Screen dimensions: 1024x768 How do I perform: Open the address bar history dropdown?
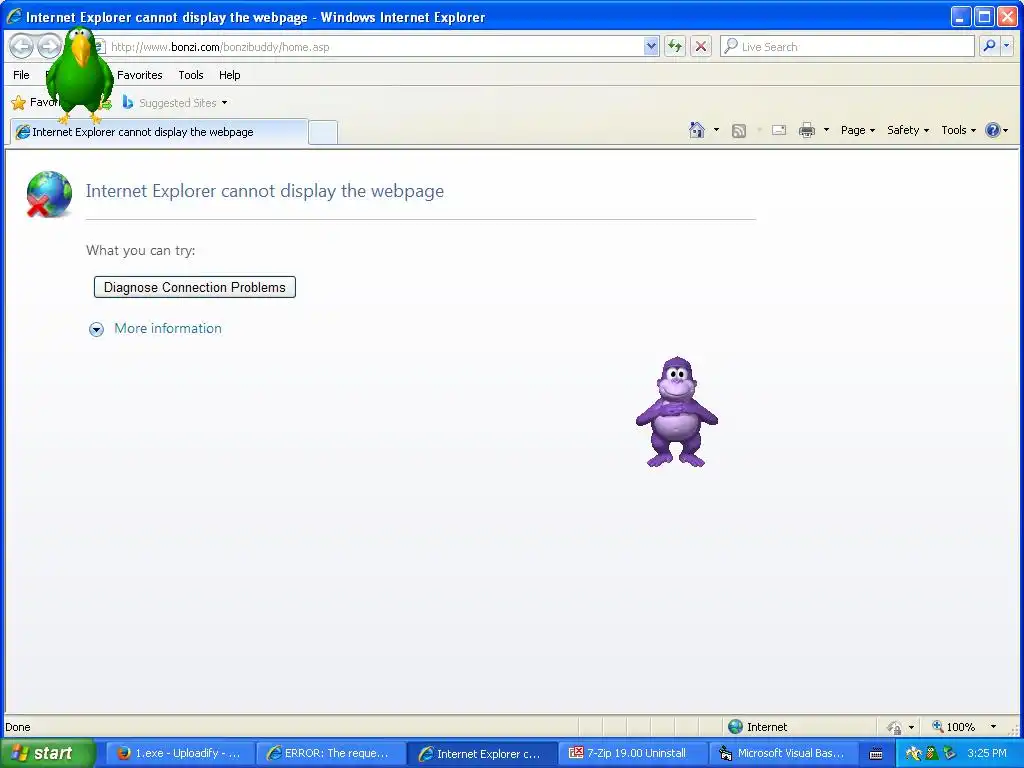[x=650, y=46]
